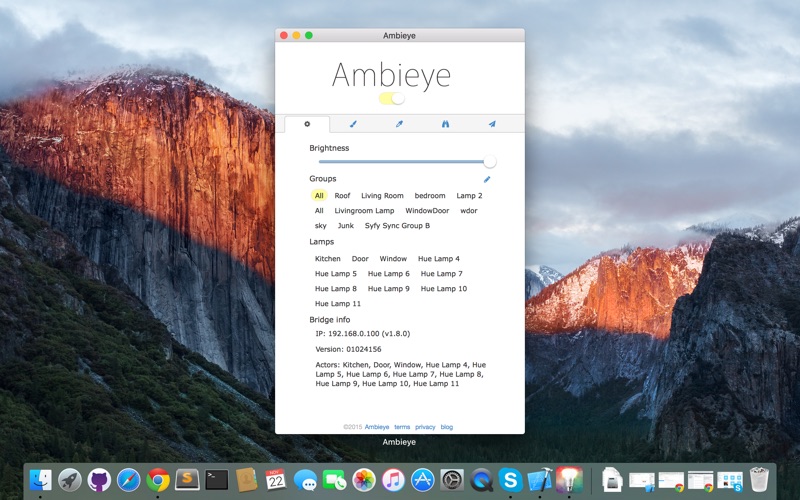Choose Hue Lamp 5 in Lamps list
Screen dimensions: 800x500
[336, 273]
